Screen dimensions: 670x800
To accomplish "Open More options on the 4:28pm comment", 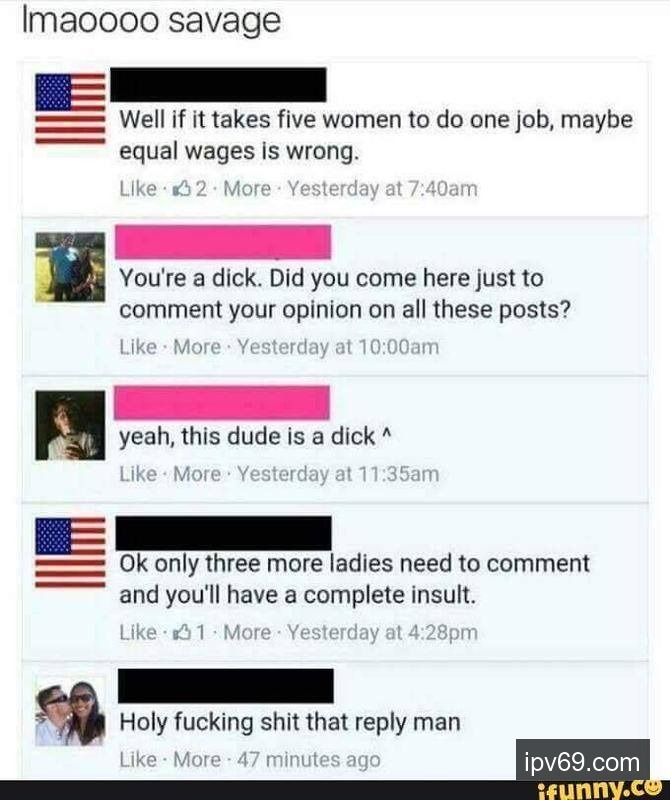I will [247, 633].
